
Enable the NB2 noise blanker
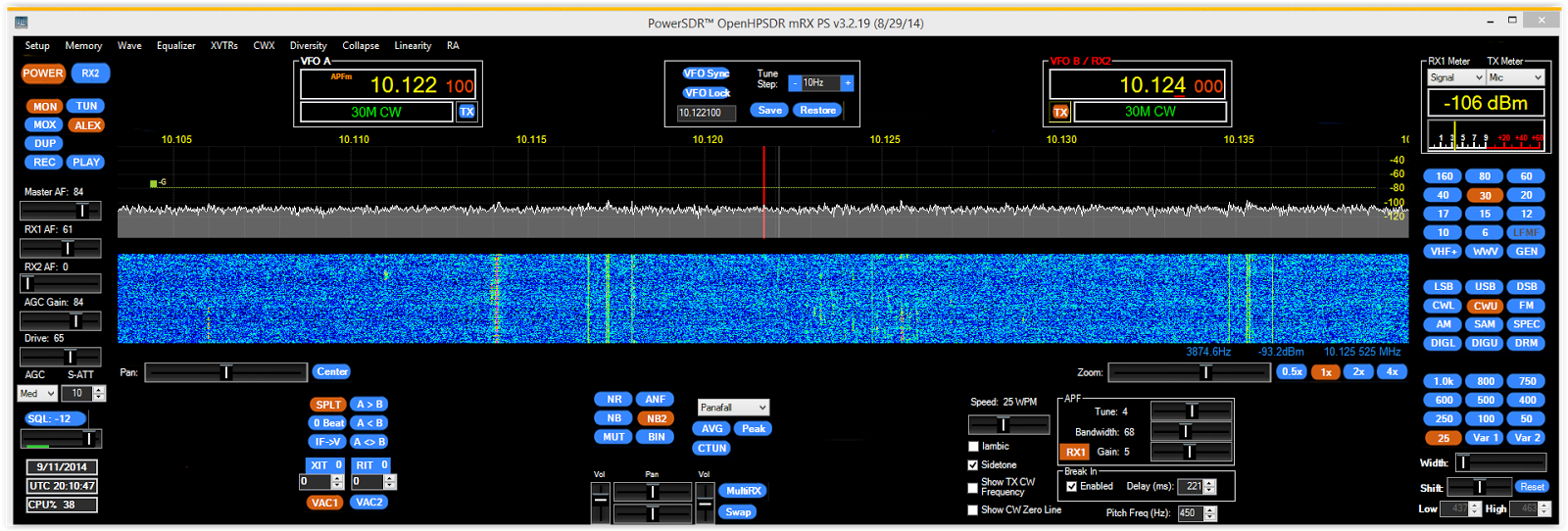click(656, 418)
